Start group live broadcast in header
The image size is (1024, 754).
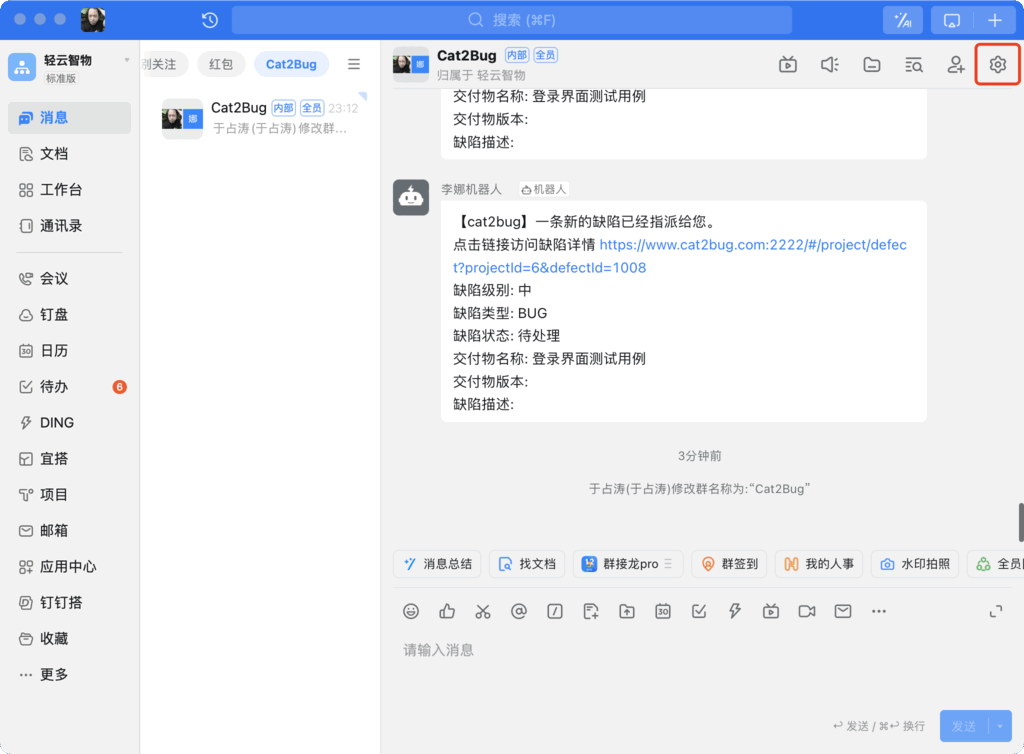pyautogui.click(x=788, y=65)
